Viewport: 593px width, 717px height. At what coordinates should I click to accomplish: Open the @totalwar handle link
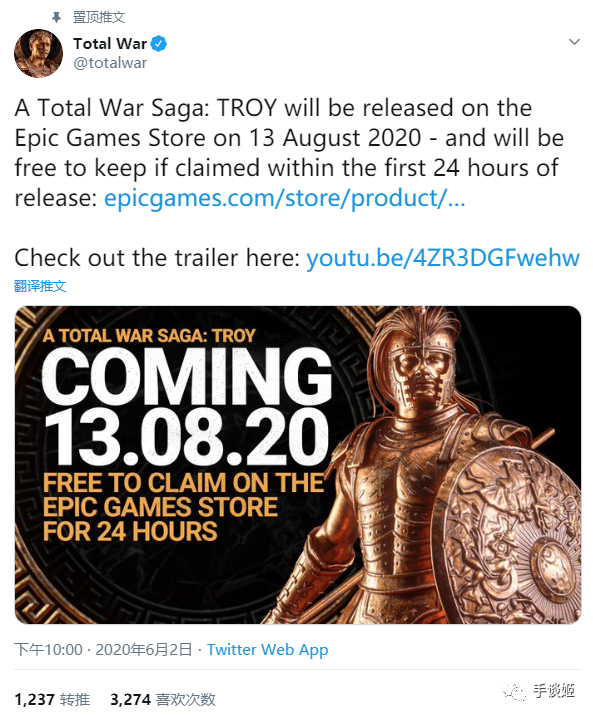110,63
